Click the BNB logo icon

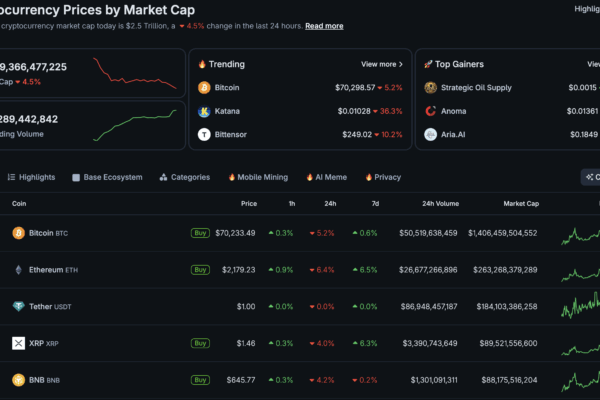pos(18,380)
